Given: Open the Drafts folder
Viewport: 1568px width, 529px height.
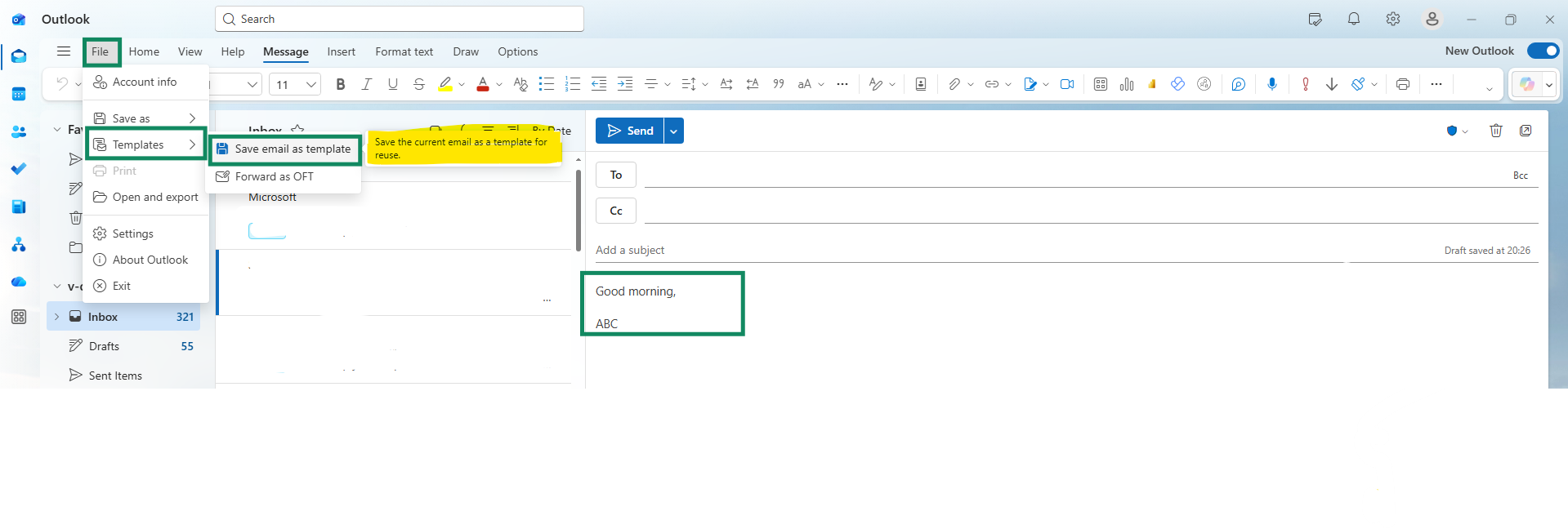Looking at the screenshot, I should click(123, 346).
